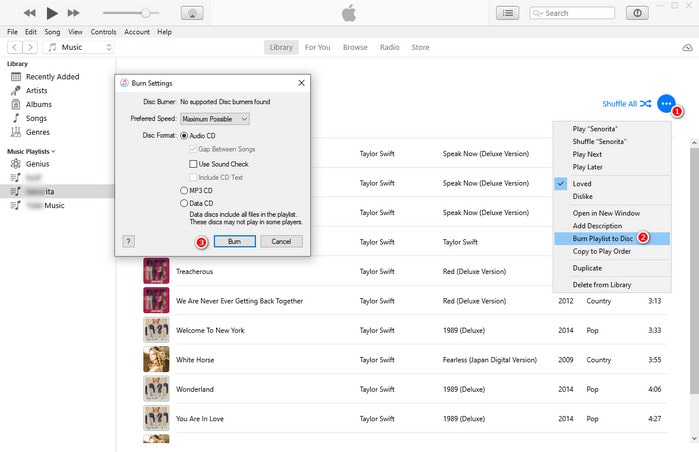Click the Treacherous album artwork
This screenshot has width=699, height=452.
156,271
